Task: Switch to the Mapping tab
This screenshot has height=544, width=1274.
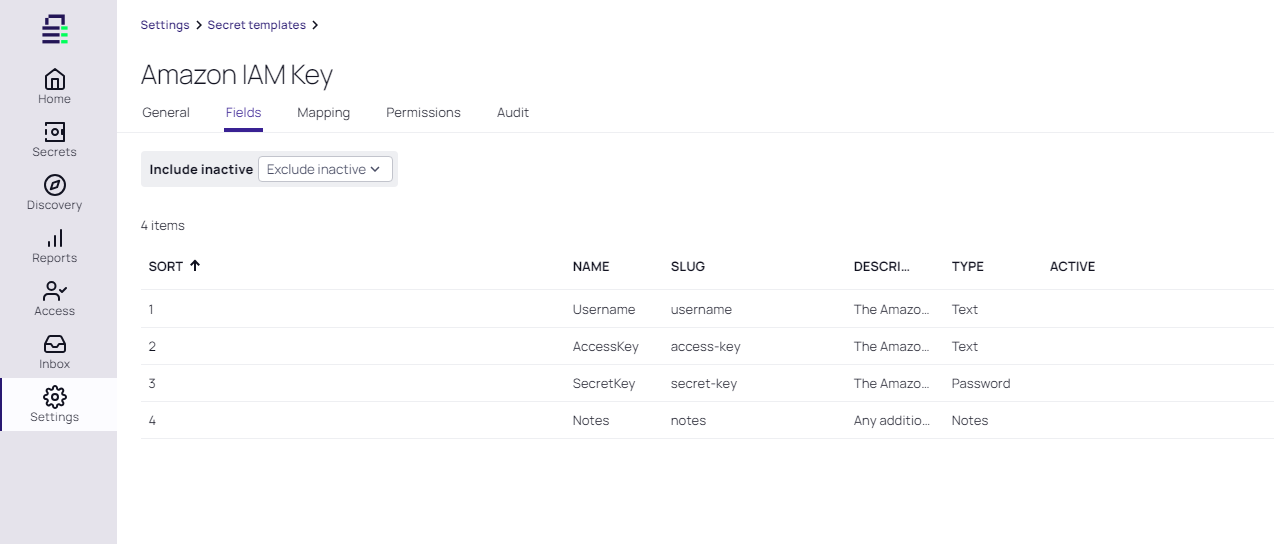Action: coord(324,113)
